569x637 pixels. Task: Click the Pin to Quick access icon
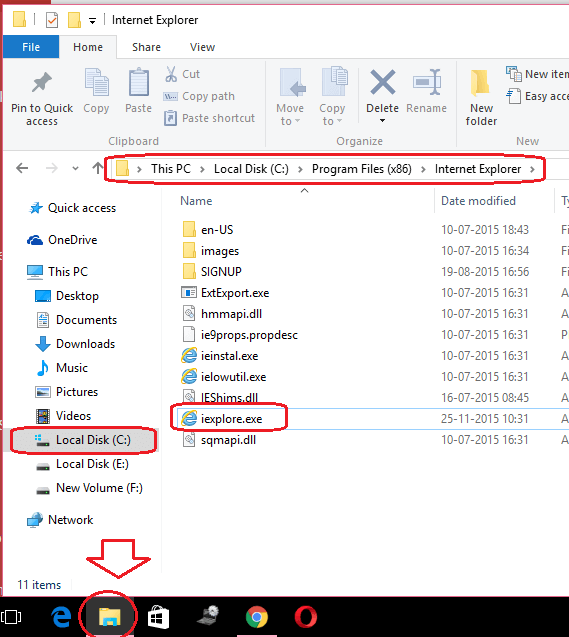coord(42,83)
